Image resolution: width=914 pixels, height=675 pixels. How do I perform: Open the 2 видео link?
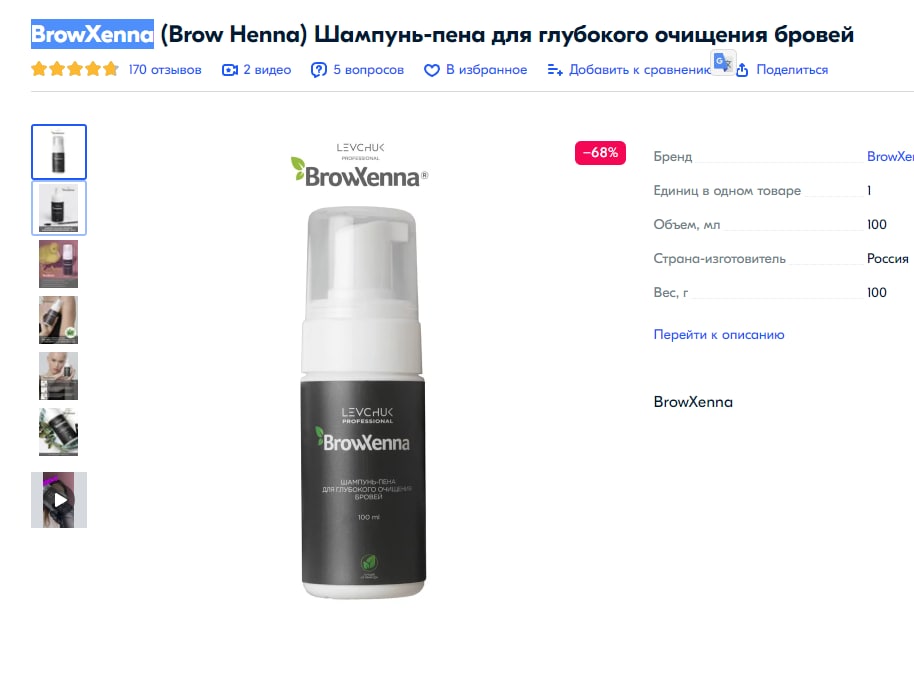267,69
